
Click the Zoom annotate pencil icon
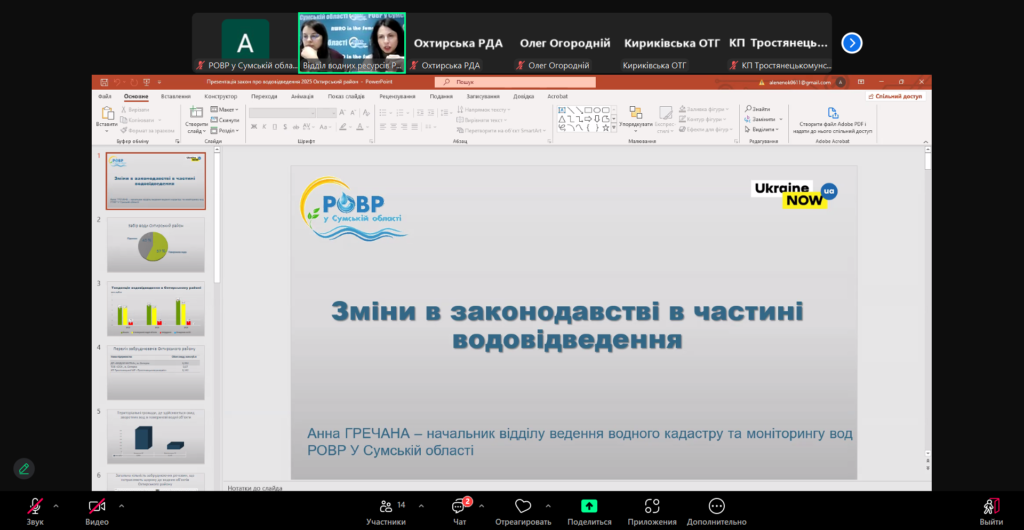pyautogui.click(x=24, y=469)
